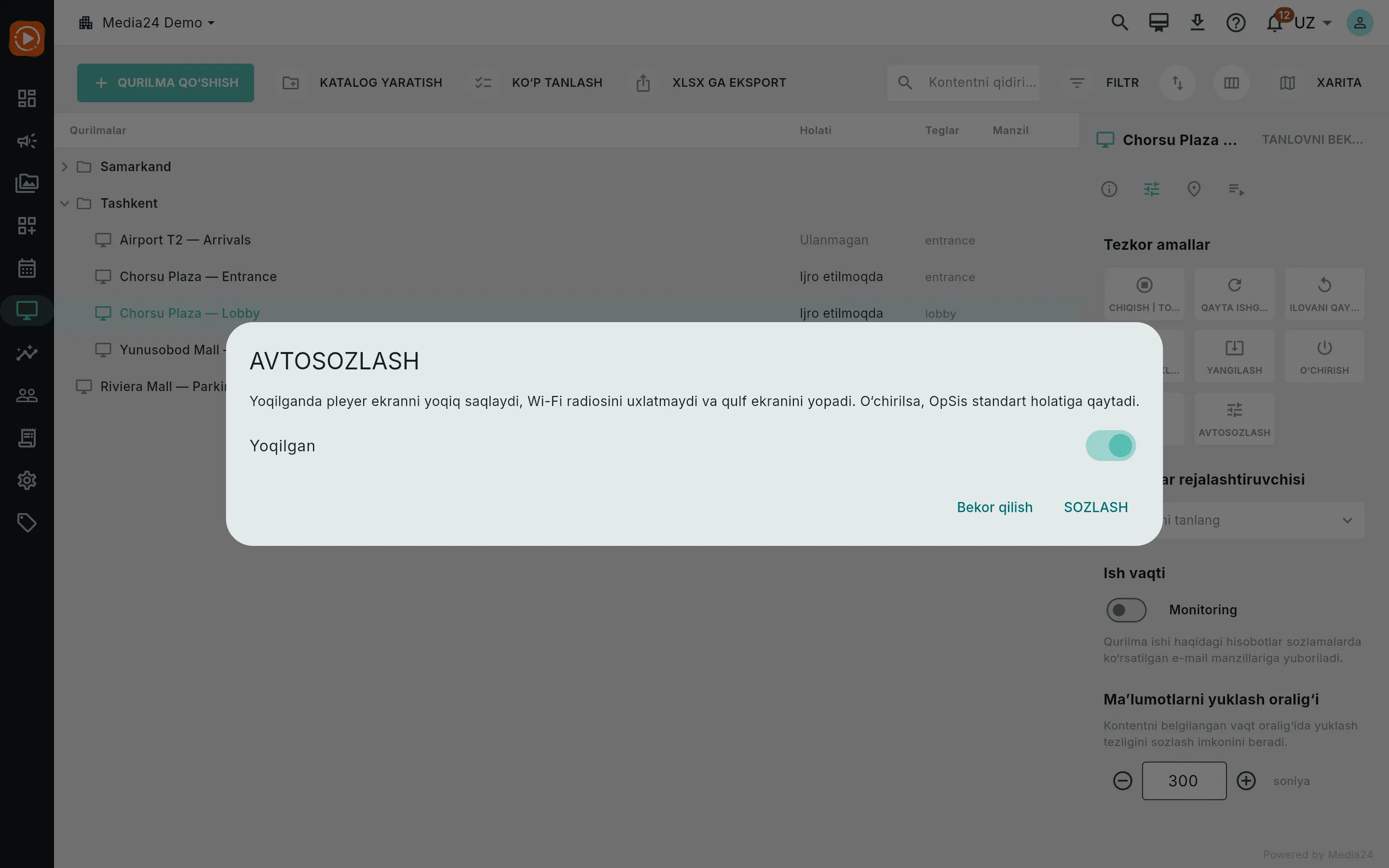The image size is (1389, 868).
Task: Open the devices monitor sidebar icon
Action: tap(27, 311)
